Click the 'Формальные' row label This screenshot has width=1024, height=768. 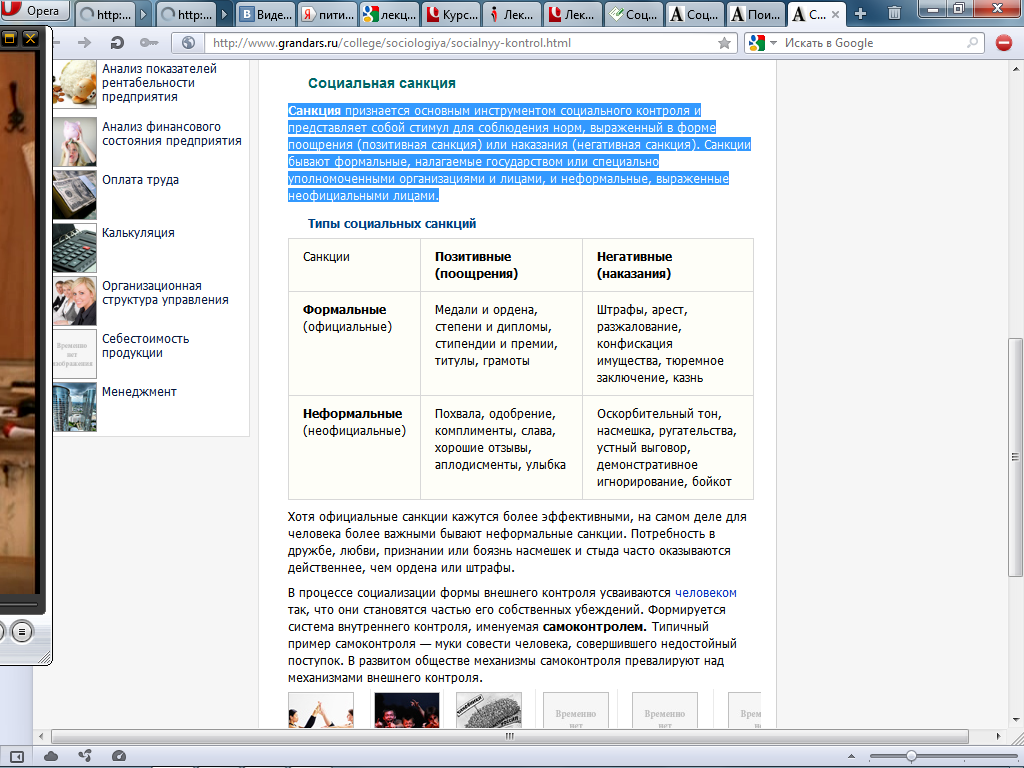[x=344, y=310]
